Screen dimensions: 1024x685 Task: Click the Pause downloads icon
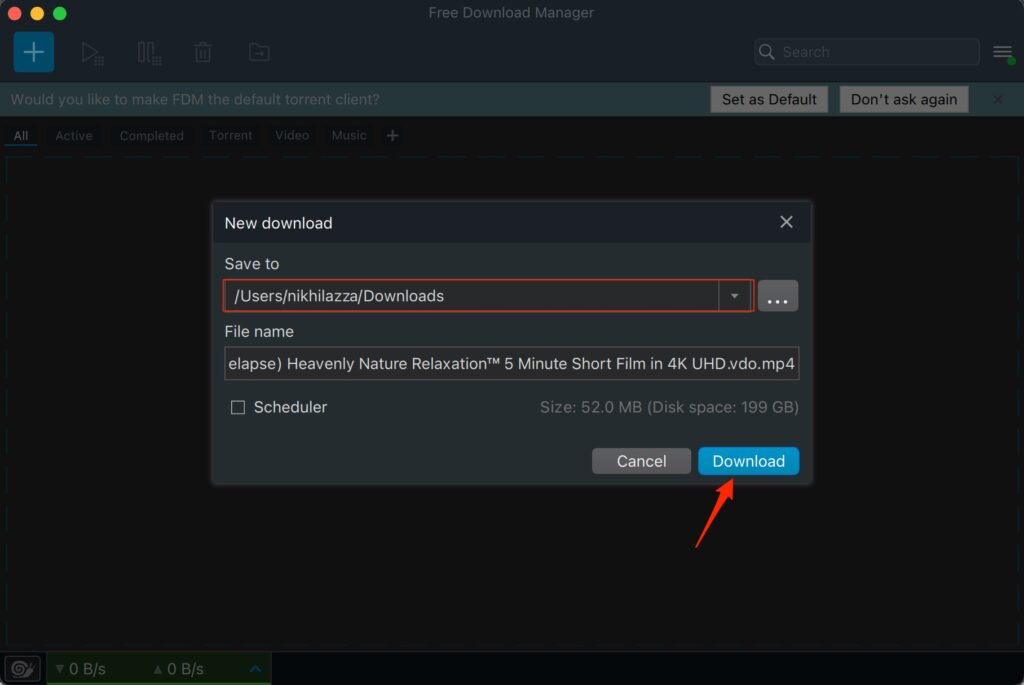pos(148,51)
